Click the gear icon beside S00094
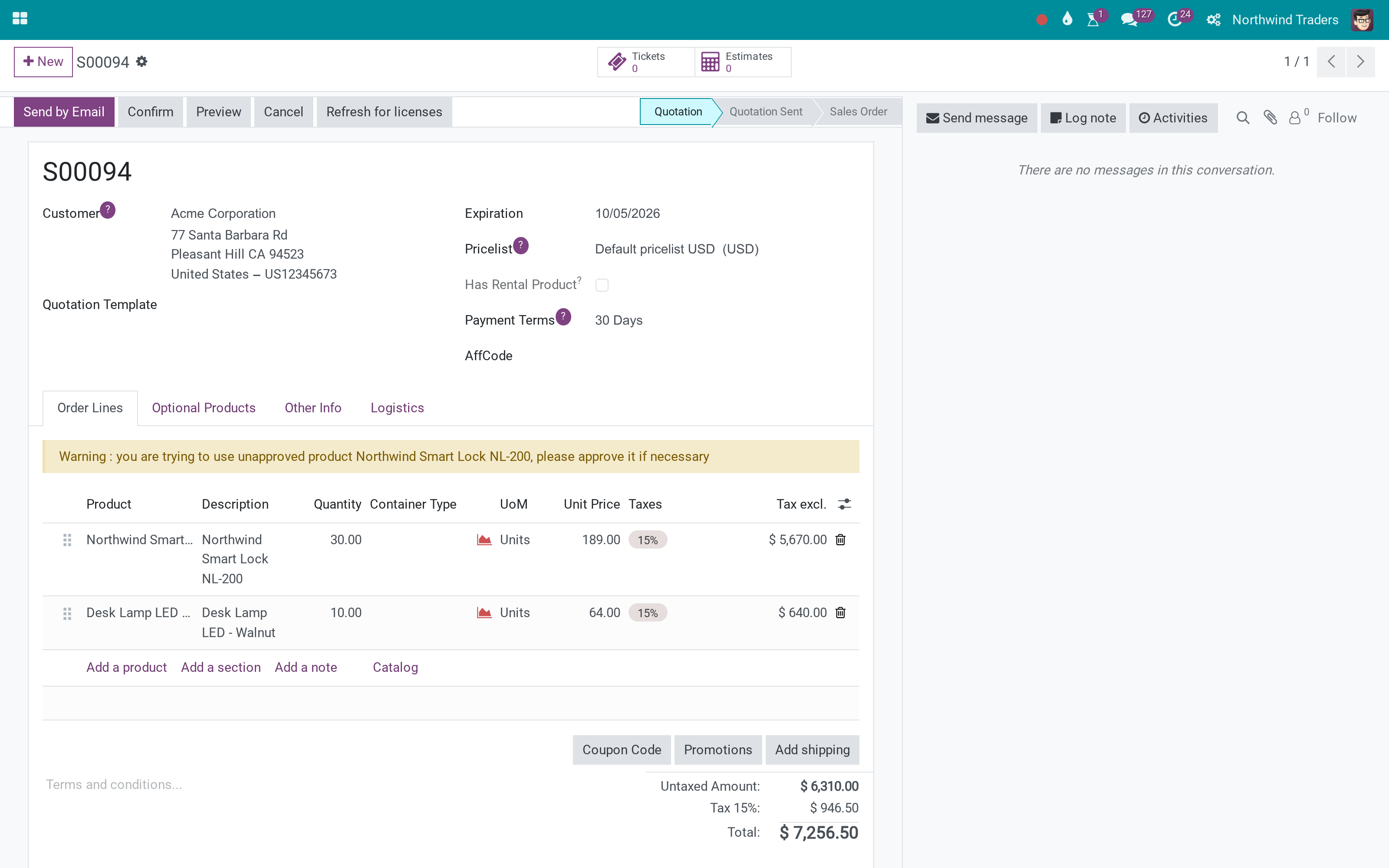This screenshot has height=868, width=1389. tap(142, 62)
